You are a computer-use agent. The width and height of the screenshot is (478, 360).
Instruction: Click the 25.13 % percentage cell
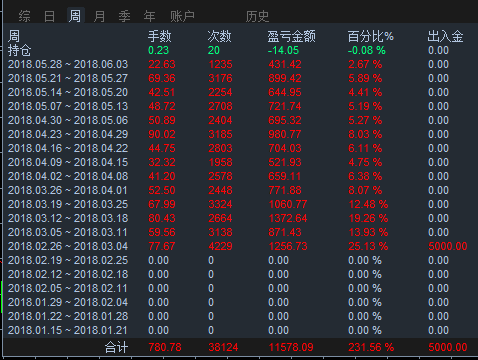click(x=368, y=246)
